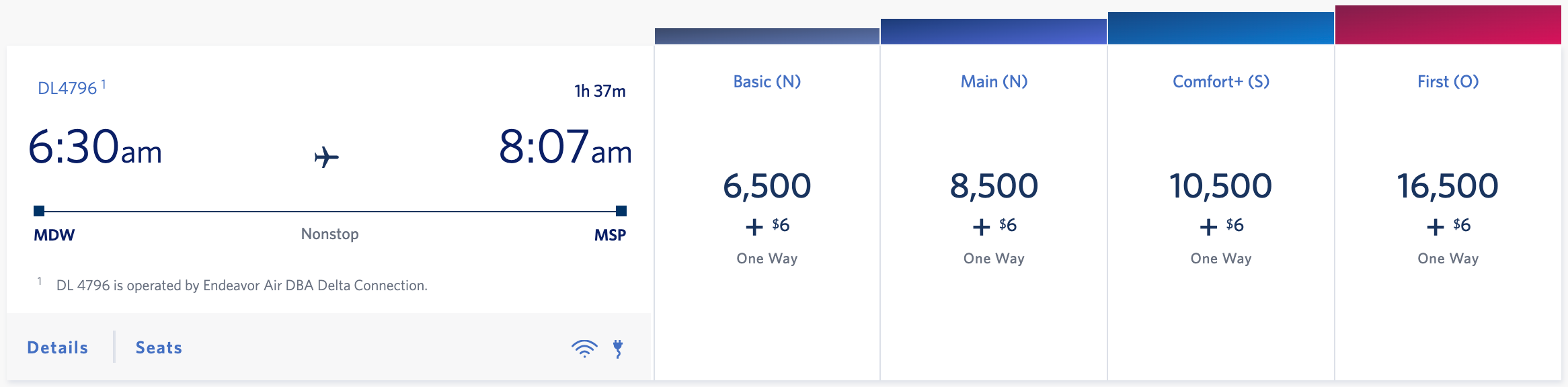This screenshot has width=1568, height=387.
Task: Click the Basic (N) column header label
Action: (x=767, y=81)
